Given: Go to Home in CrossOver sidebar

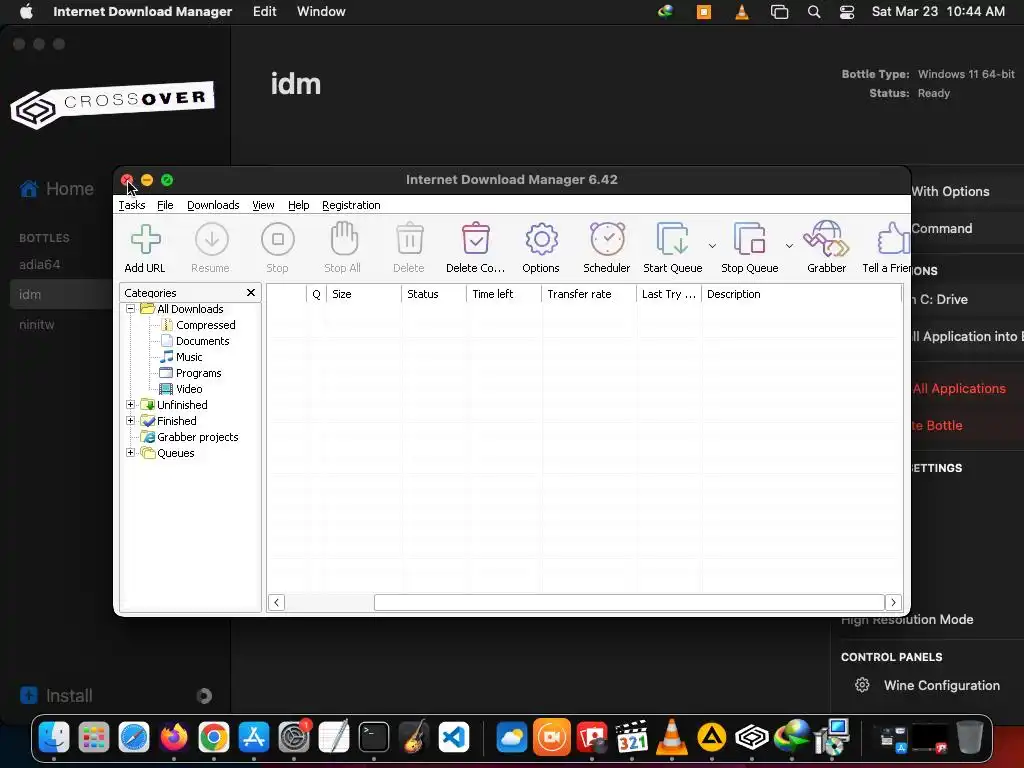Looking at the screenshot, I should point(56,189).
